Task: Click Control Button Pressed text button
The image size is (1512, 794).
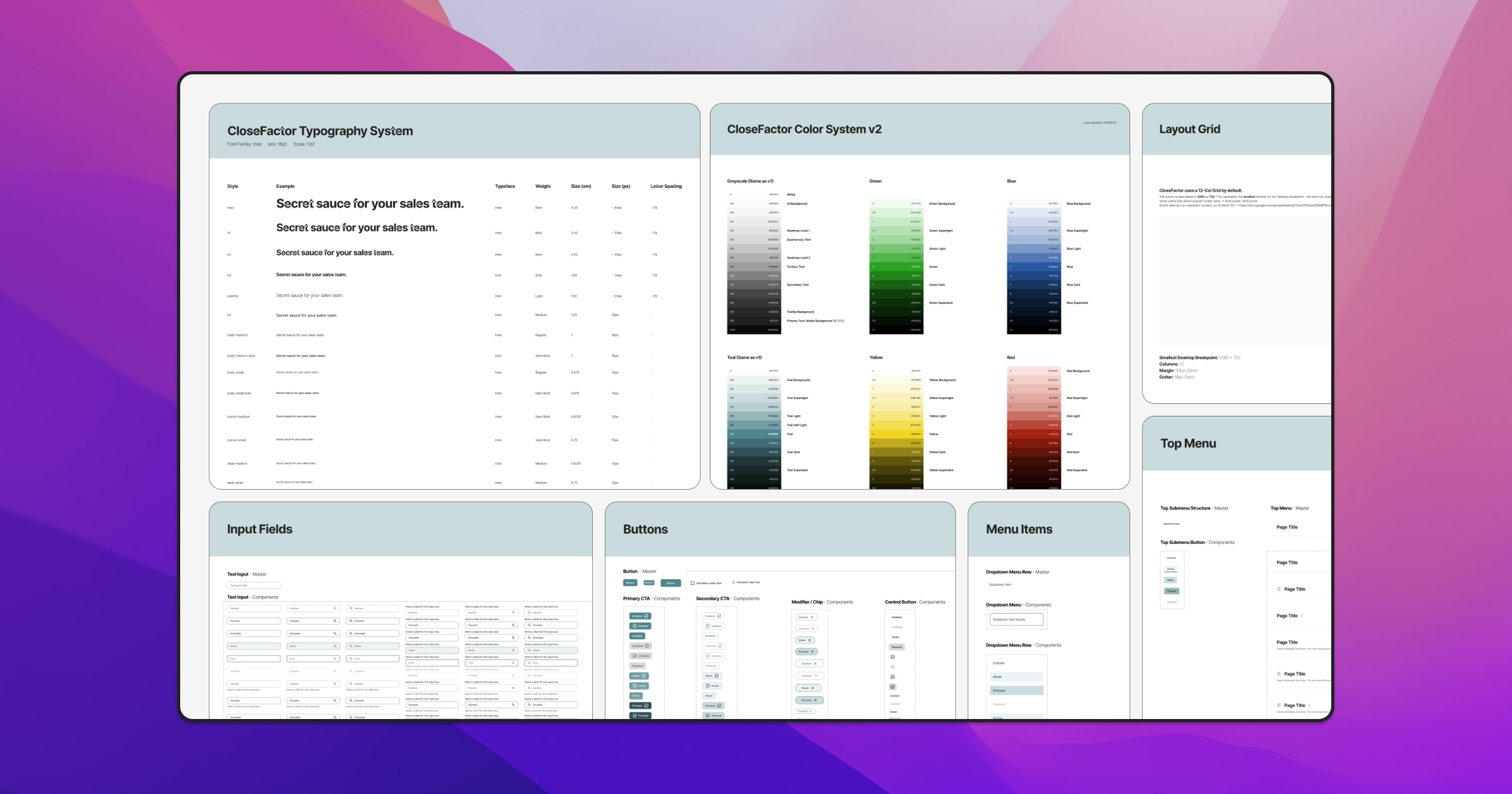Action: [896, 647]
